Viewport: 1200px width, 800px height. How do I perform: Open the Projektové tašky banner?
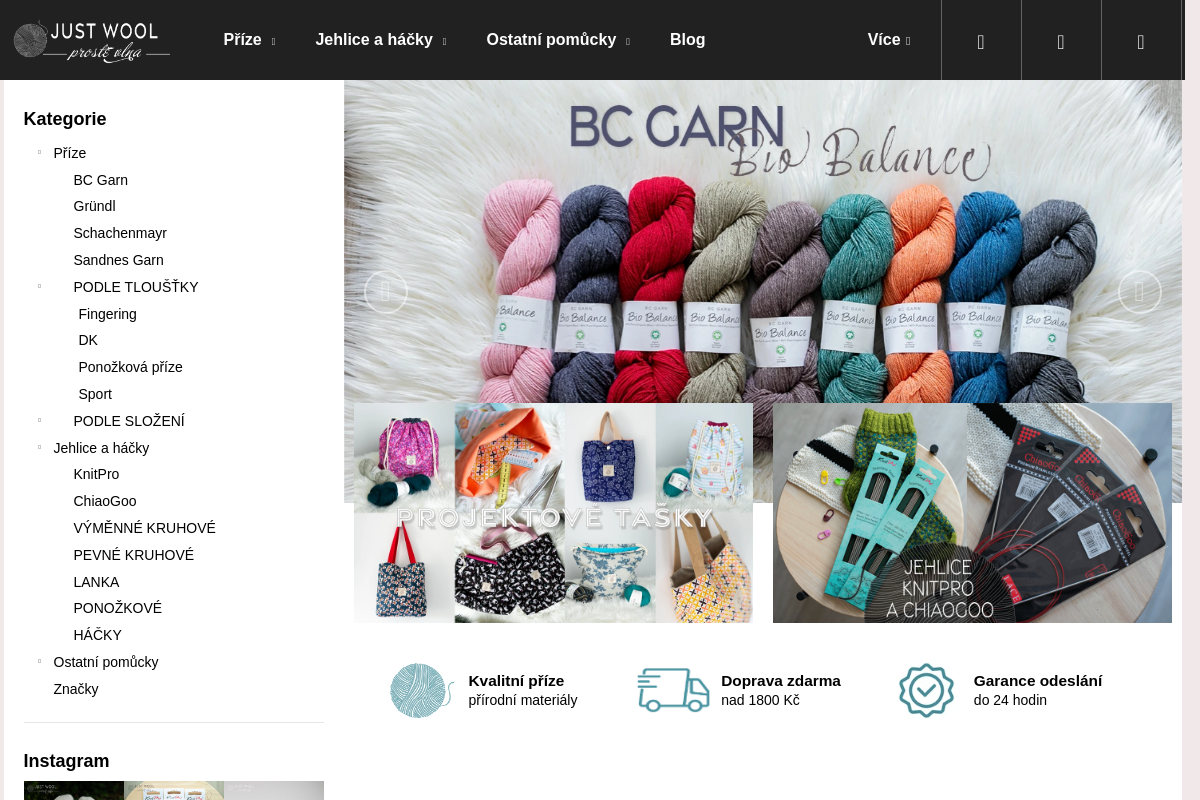coord(553,513)
